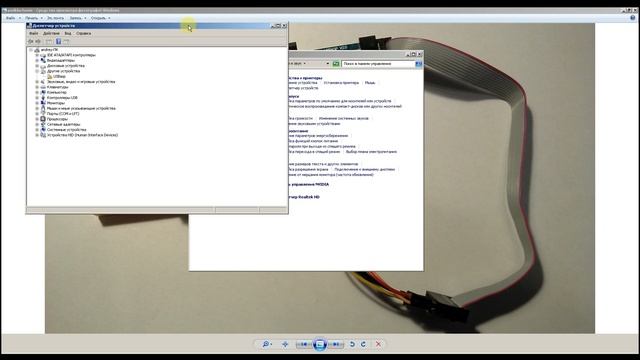The image size is (640, 360).
Task: Click the rightmost Device Manager toolbar icon
Action: pos(66,42)
